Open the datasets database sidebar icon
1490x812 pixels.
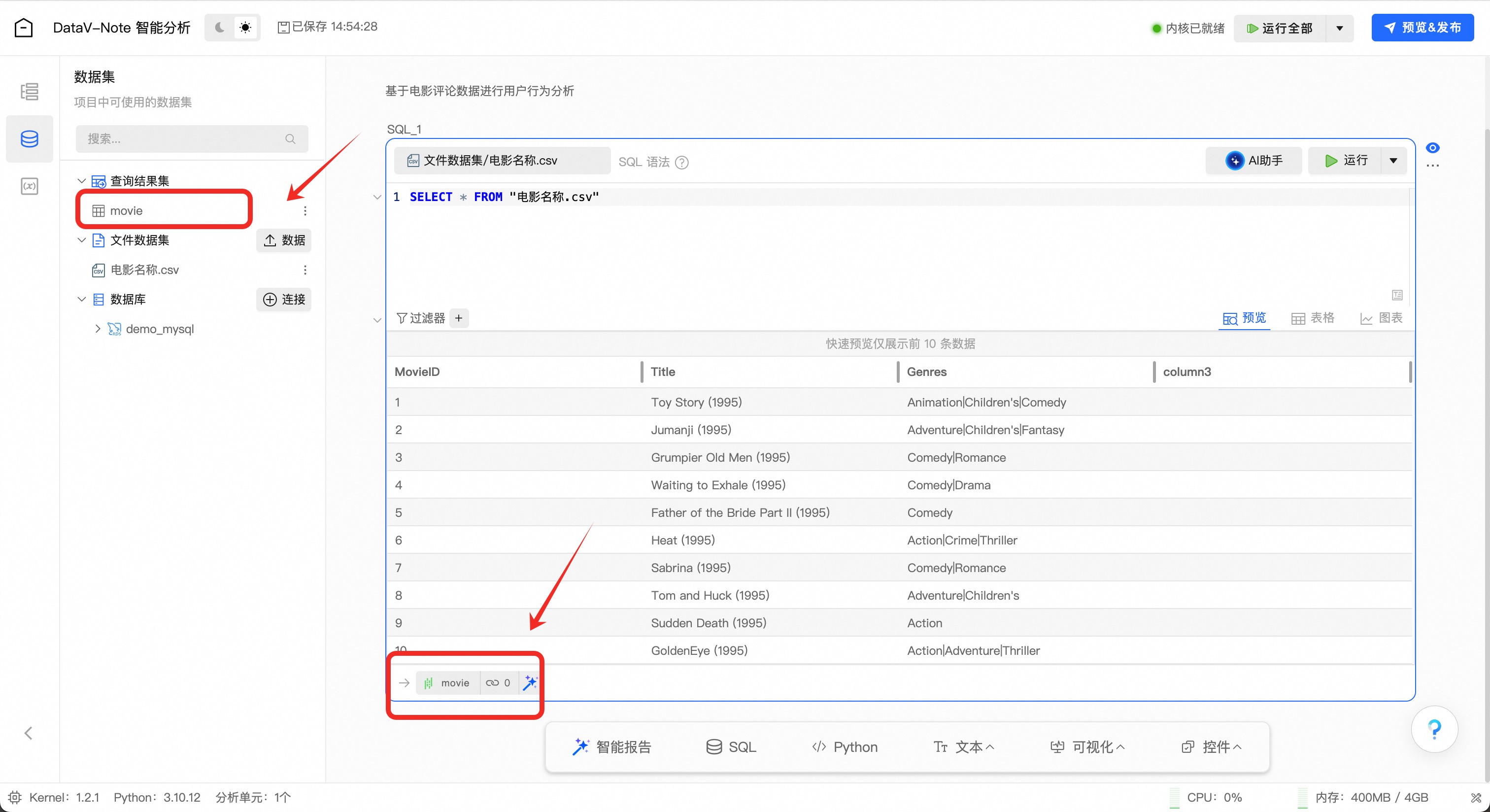click(x=29, y=139)
